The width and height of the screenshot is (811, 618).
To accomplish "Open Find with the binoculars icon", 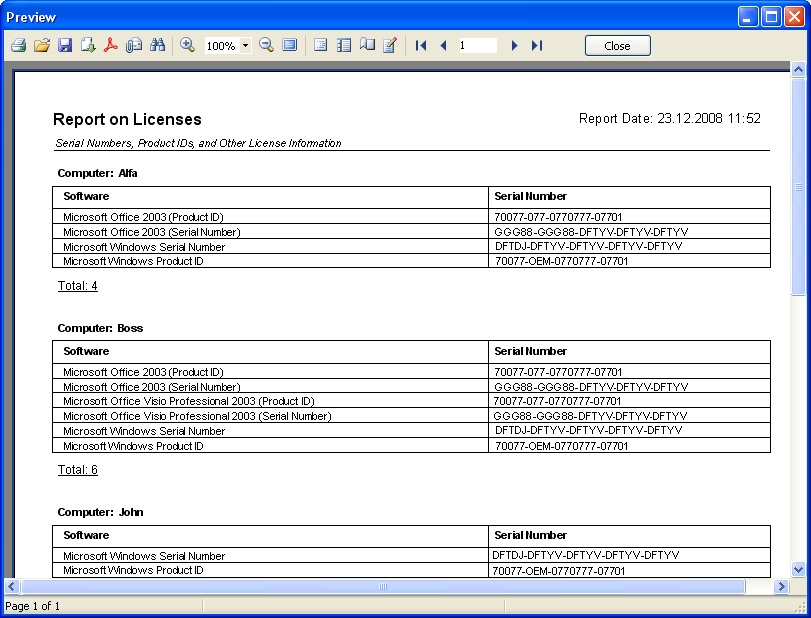I will tap(157, 46).
